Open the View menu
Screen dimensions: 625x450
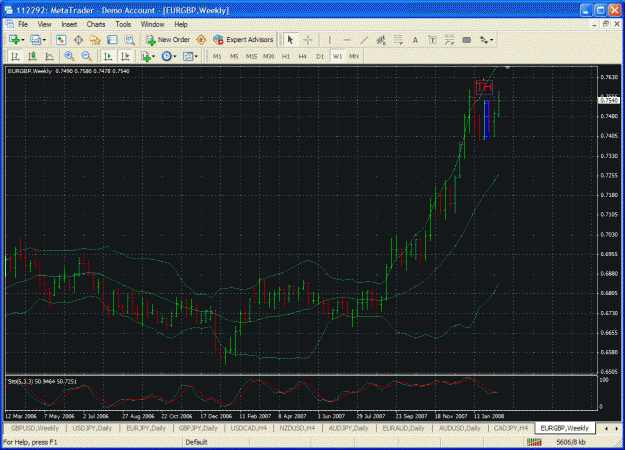[45, 24]
